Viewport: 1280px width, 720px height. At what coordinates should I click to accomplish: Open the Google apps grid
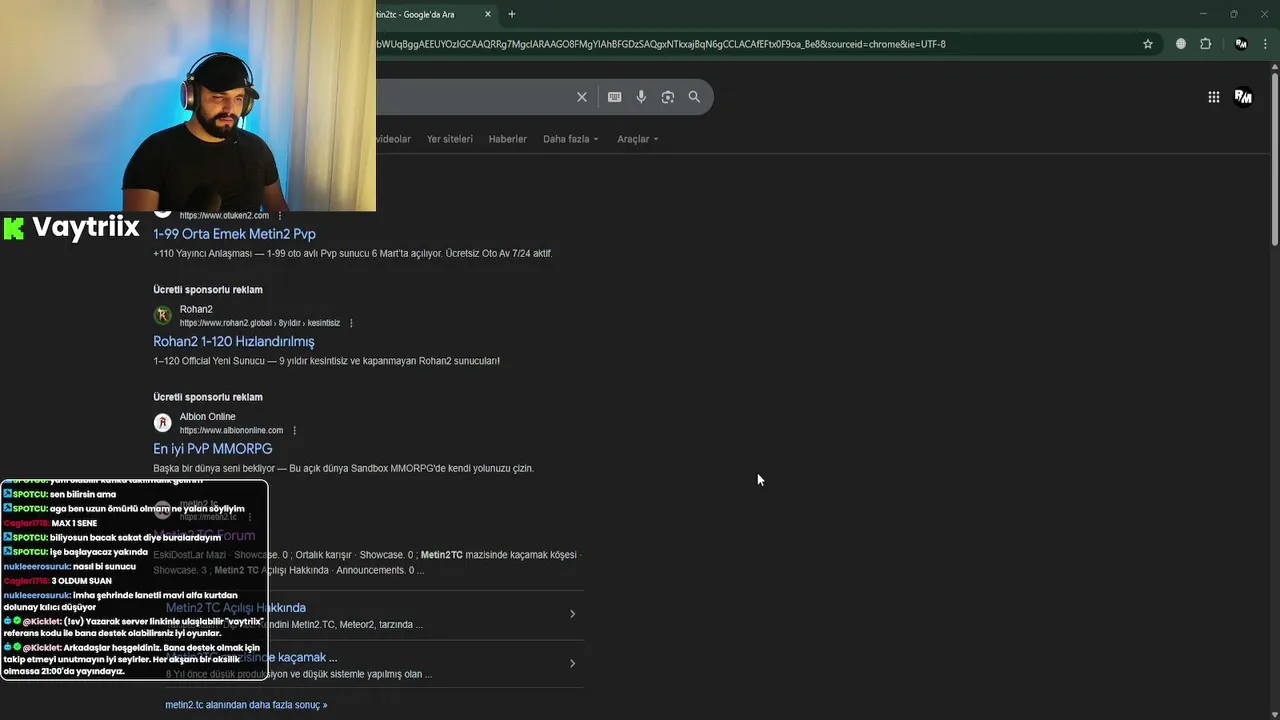[x=1213, y=97]
